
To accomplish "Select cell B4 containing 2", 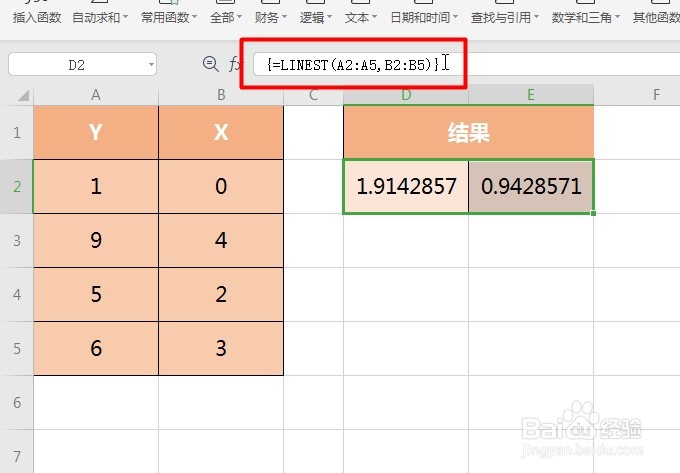I will point(221,294).
